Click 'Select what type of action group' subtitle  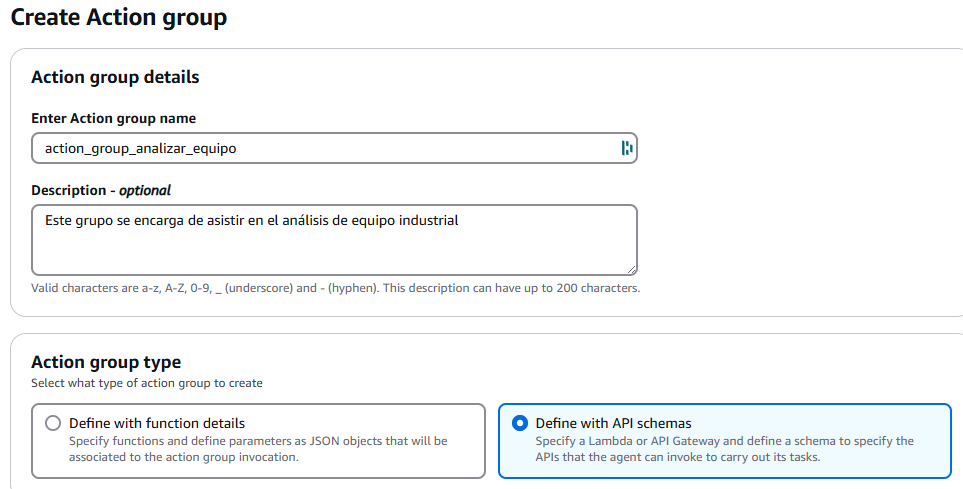[147, 383]
